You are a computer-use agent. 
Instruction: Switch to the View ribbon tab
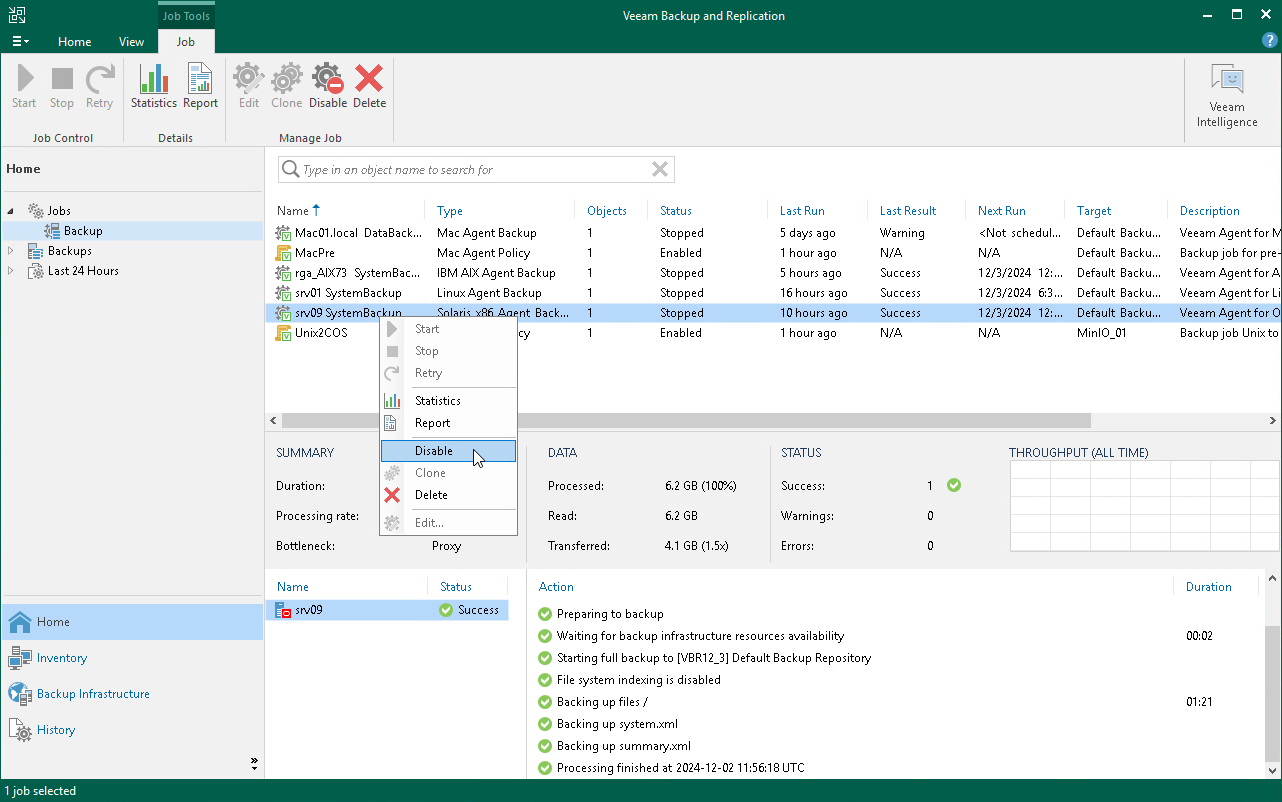[131, 42]
